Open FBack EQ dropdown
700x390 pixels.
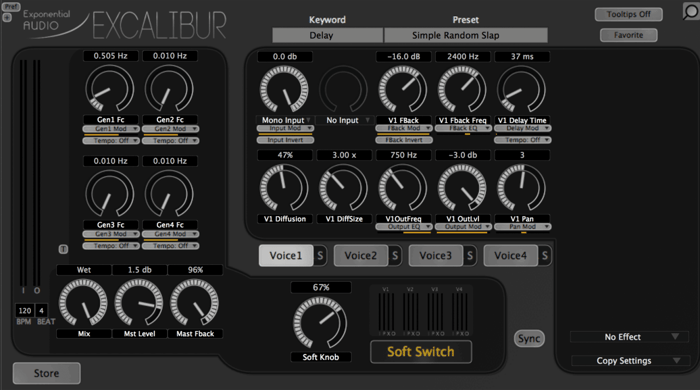[x=463, y=129]
